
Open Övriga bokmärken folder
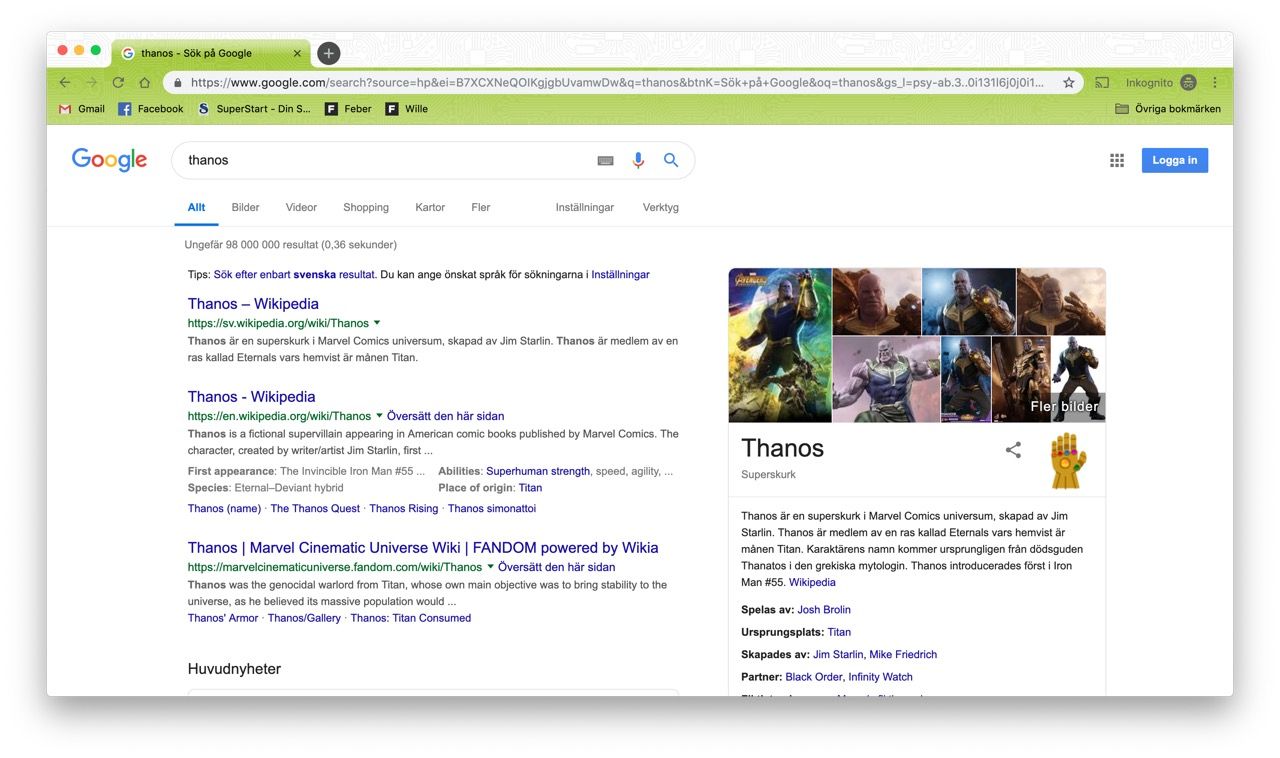[1168, 109]
